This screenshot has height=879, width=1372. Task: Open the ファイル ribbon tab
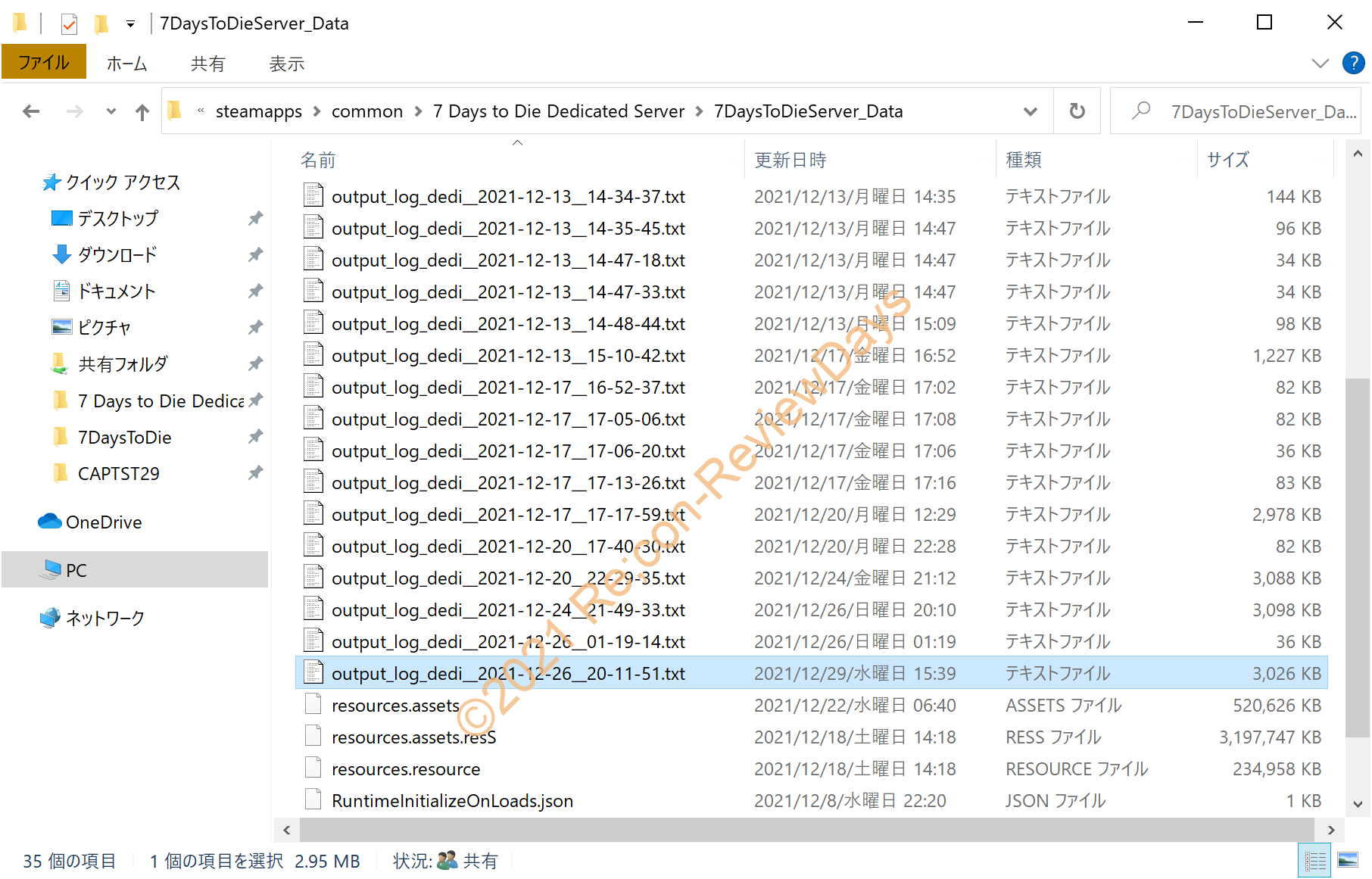(x=44, y=62)
